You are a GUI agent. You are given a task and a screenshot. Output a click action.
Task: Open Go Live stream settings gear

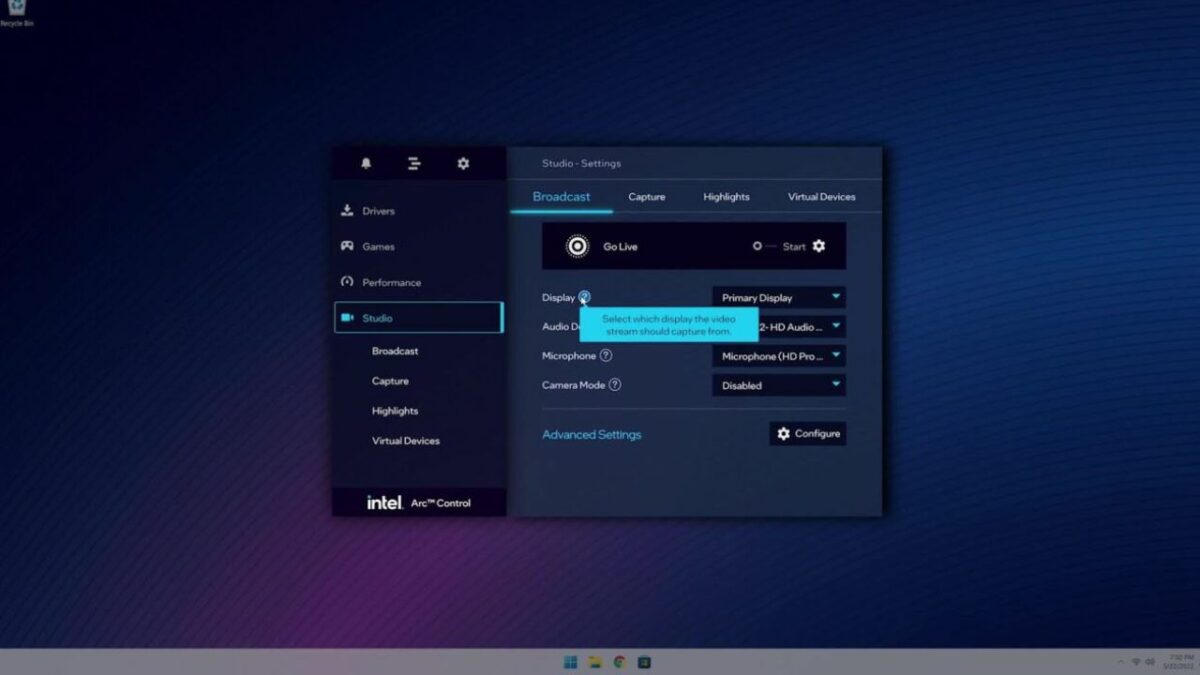pyautogui.click(x=820, y=245)
